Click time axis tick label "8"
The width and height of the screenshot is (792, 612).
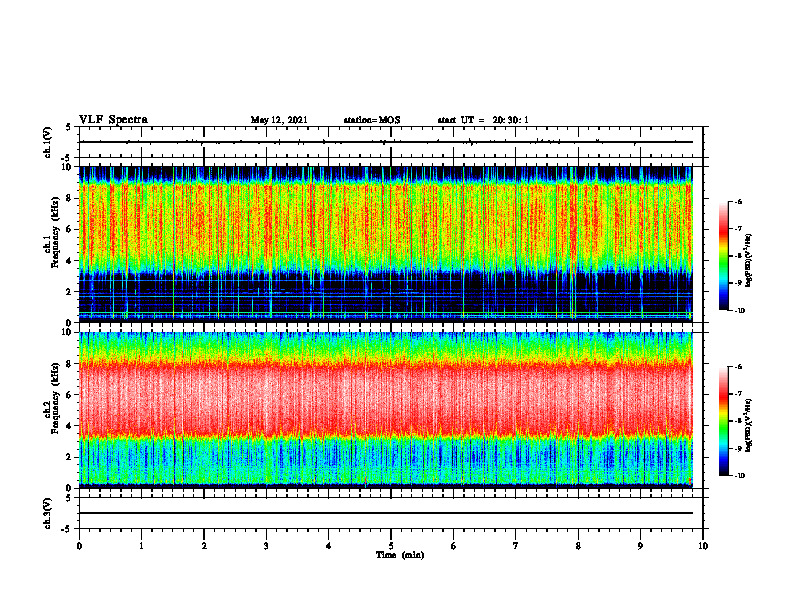[x=578, y=546]
